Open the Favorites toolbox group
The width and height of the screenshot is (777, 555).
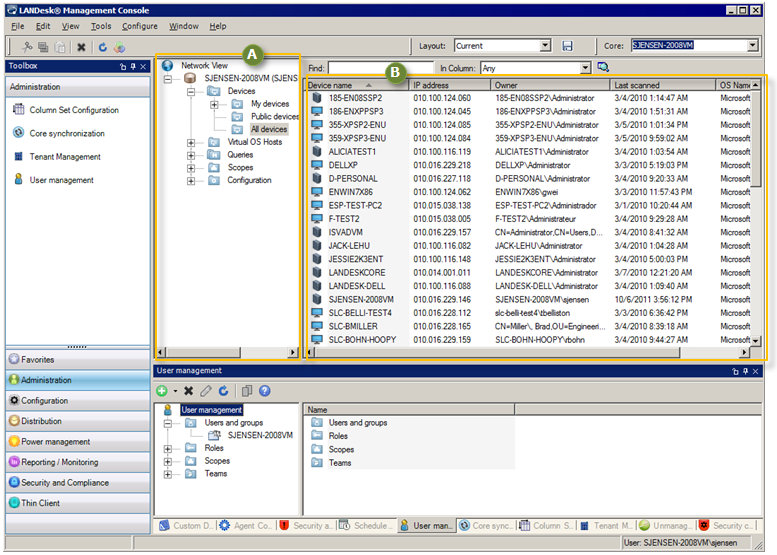(x=78, y=359)
